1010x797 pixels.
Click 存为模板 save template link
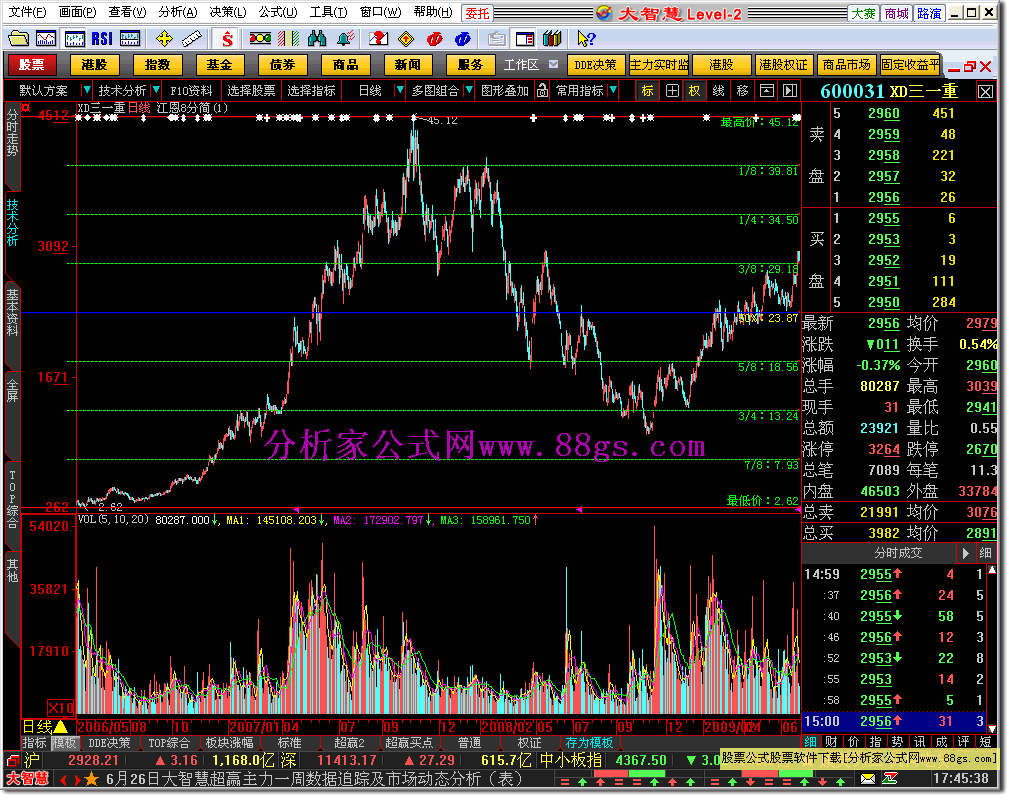tap(589, 743)
